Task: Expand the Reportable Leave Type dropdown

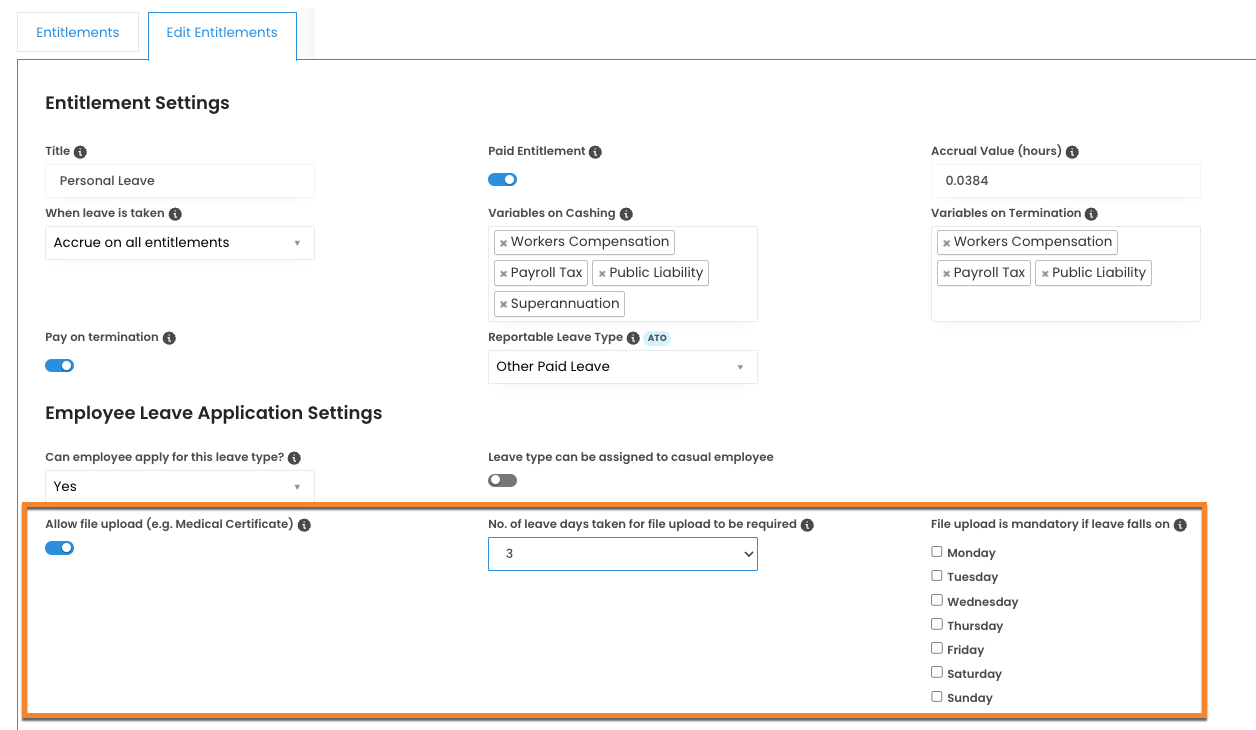Action: [x=622, y=367]
